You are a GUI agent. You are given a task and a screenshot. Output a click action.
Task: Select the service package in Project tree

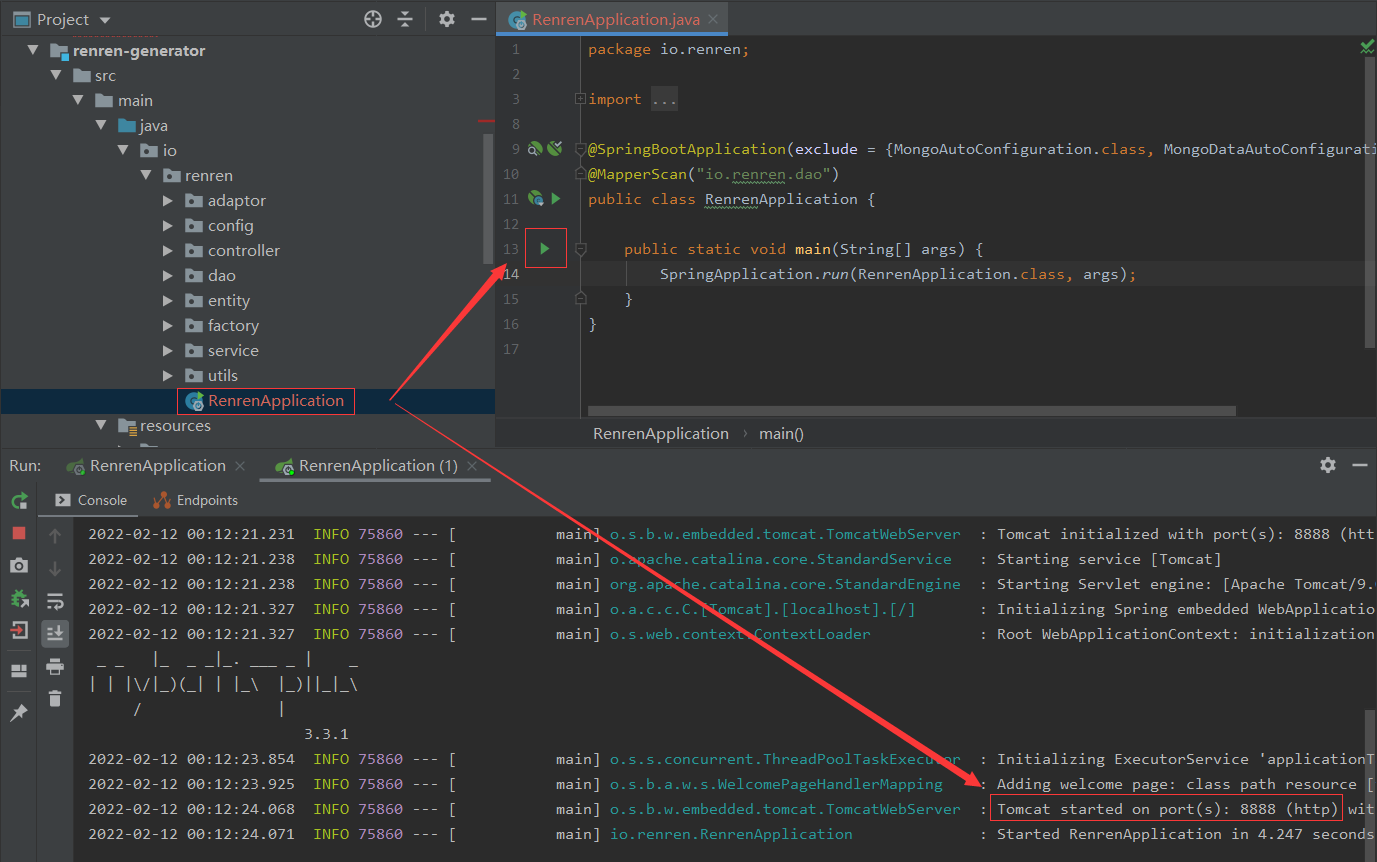click(233, 350)
